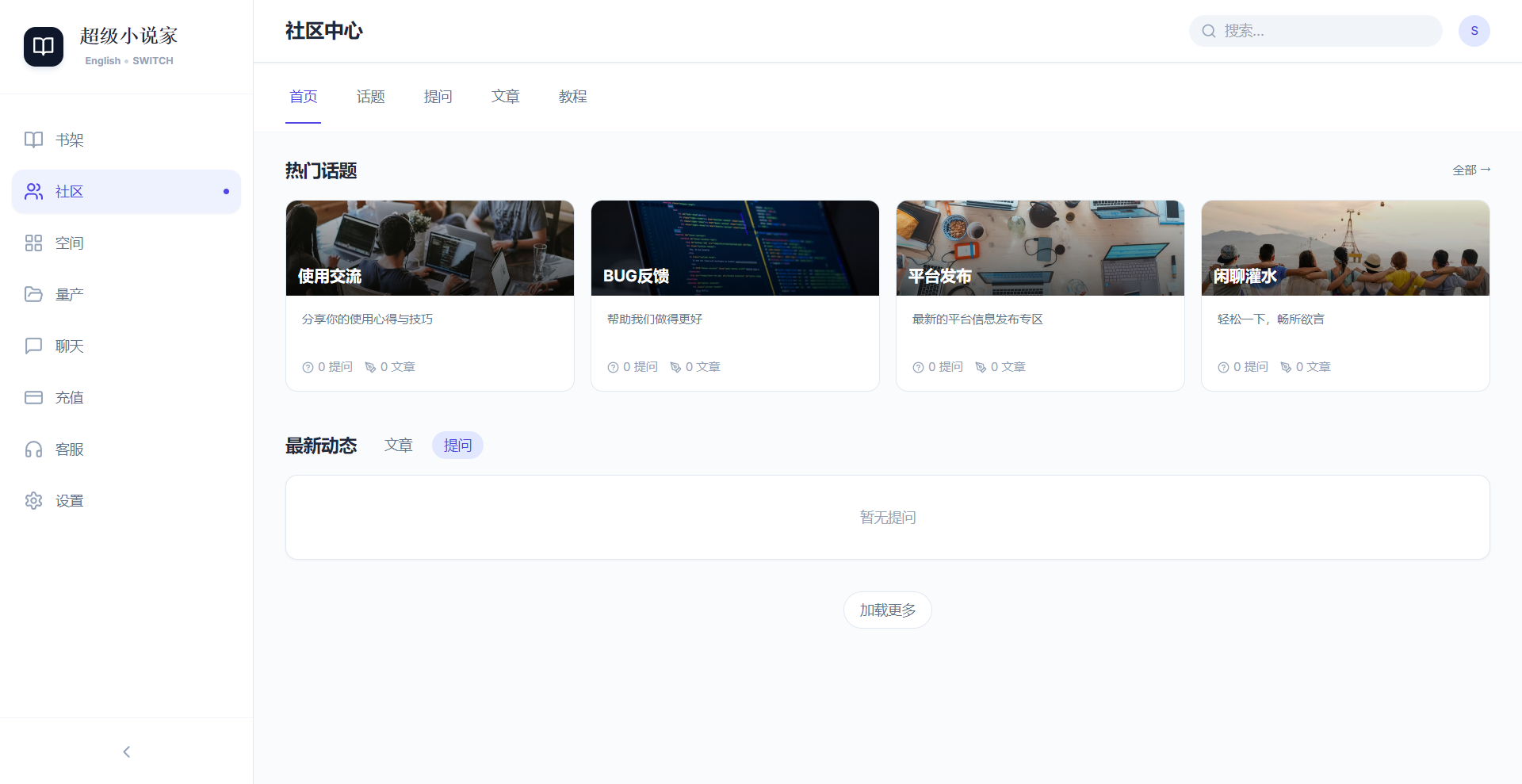Viewport: 1522px width, 784px height.
Task: Click the 加载更多 load more button
Action: point(887,610)
